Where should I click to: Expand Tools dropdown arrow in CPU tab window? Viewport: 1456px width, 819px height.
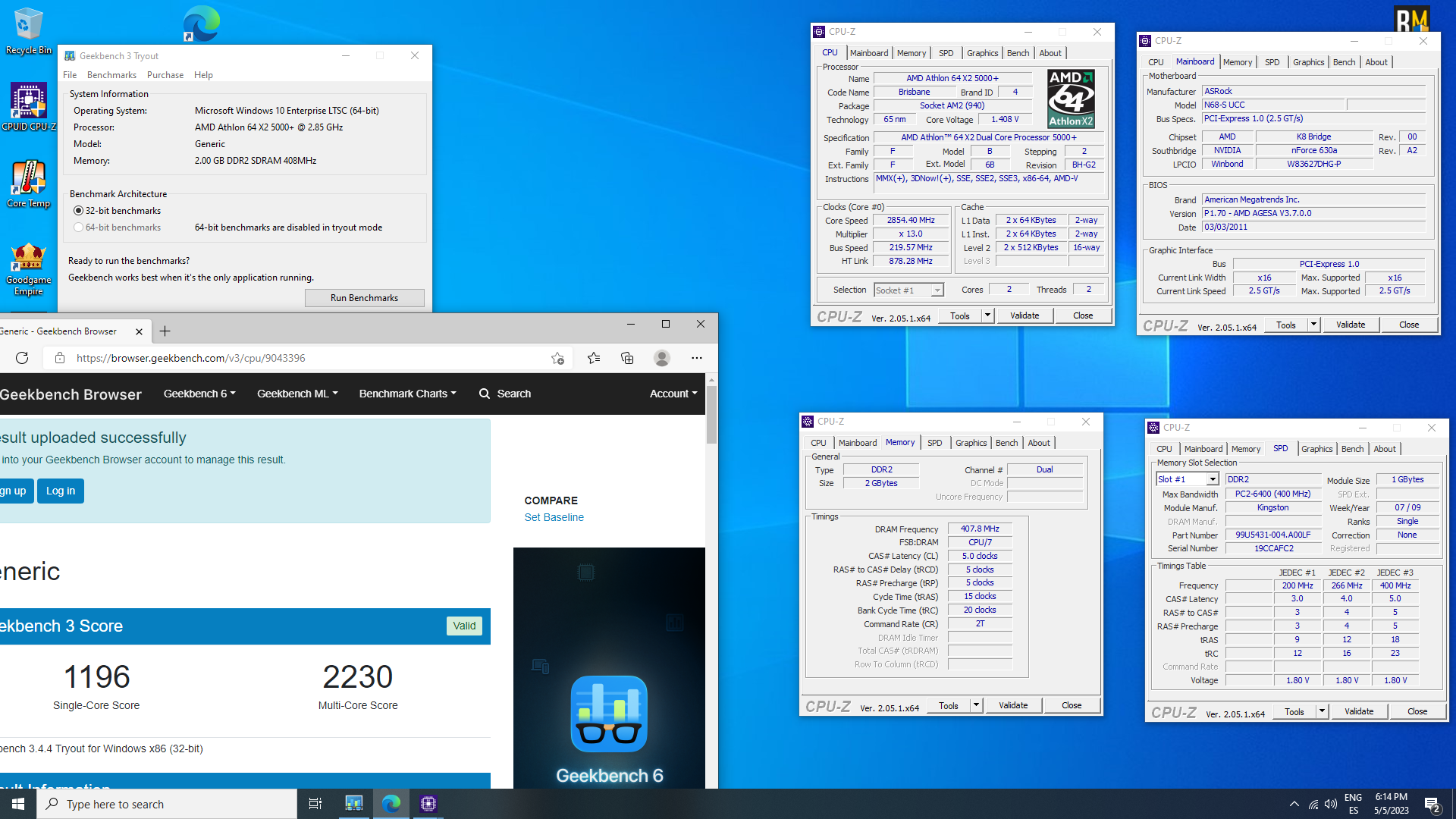[x=987, y=315]
